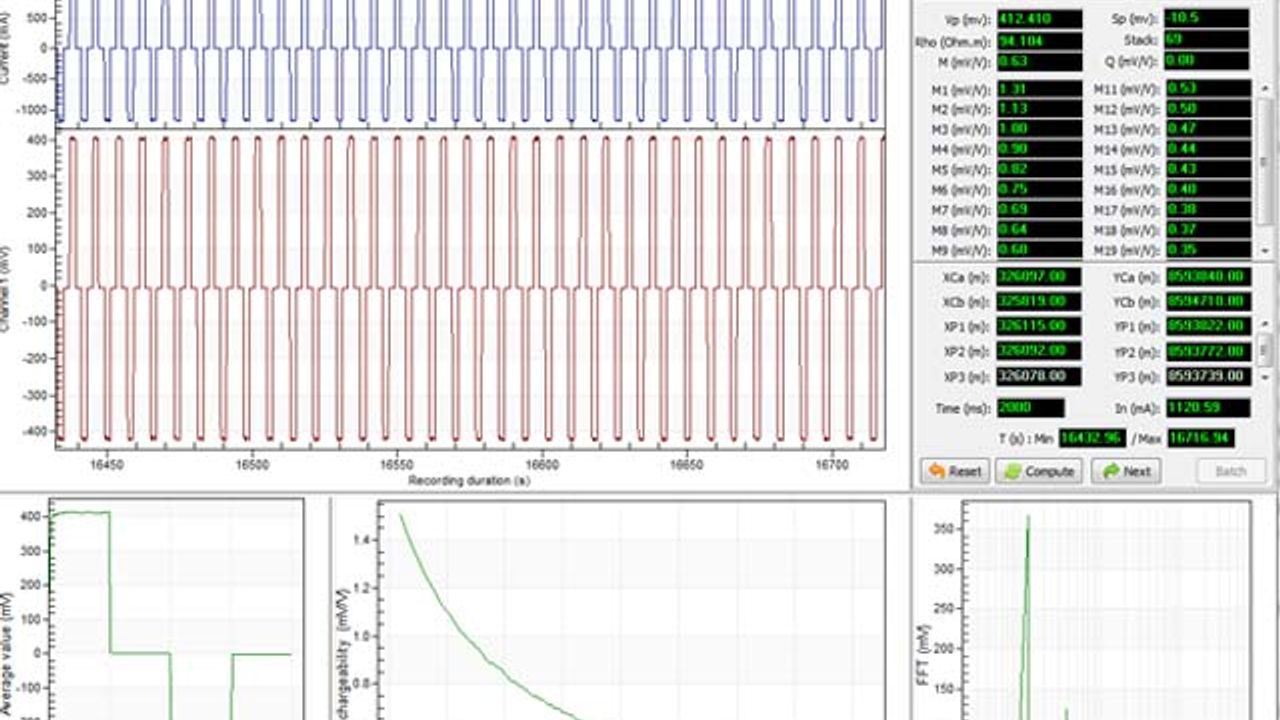1280x720 pixels.
Task: Click the In (mA) current field
Action: 1206,408
